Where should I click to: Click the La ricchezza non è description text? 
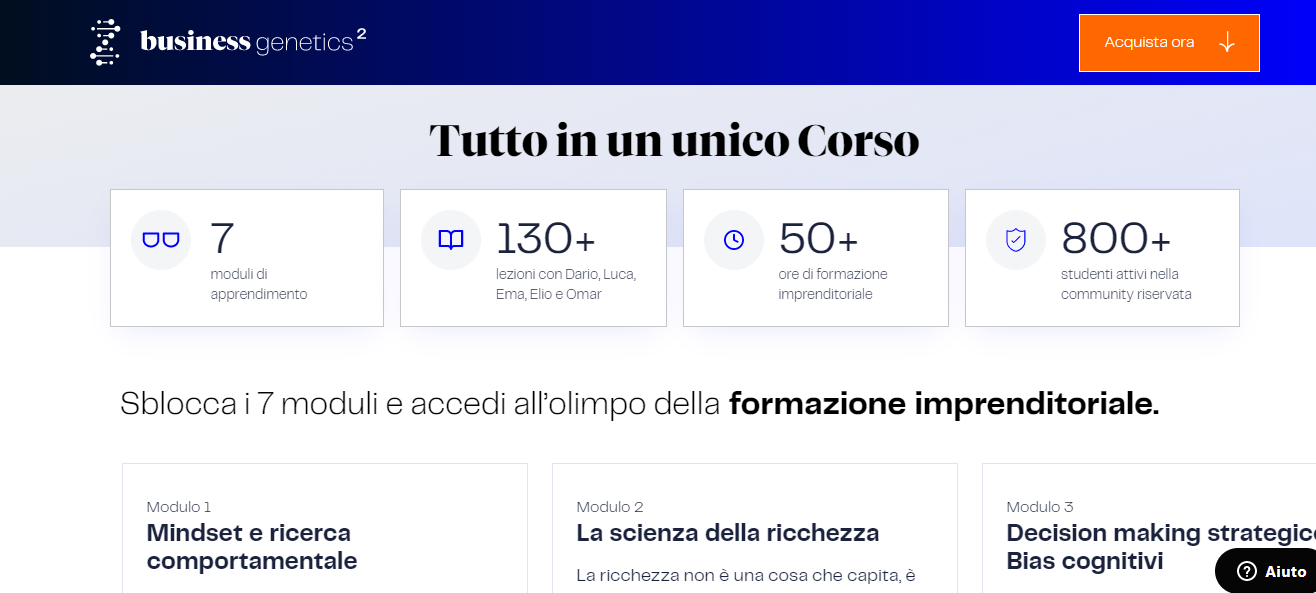click(x=746, y=576)
